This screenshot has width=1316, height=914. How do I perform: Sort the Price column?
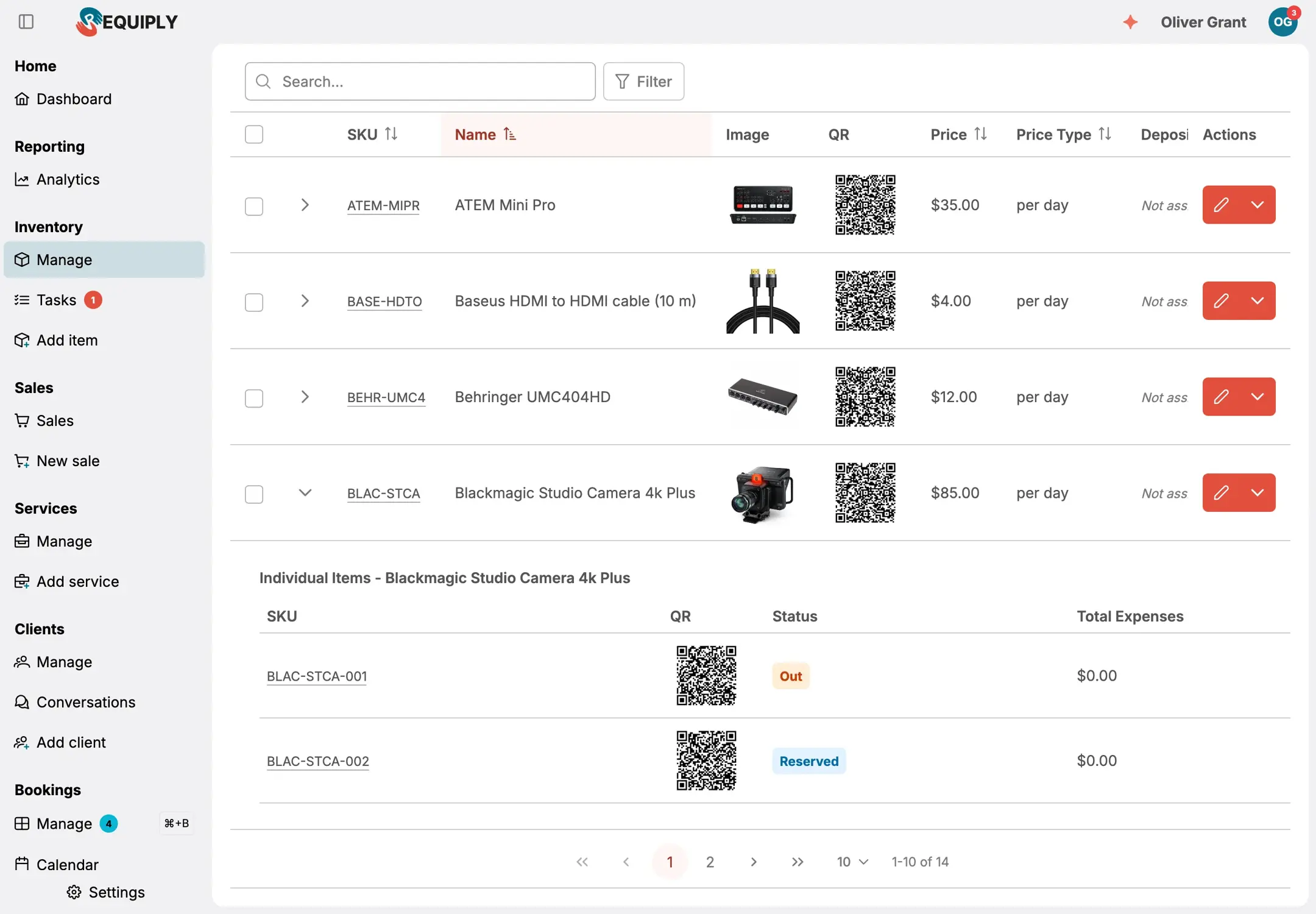coord(980,134)
